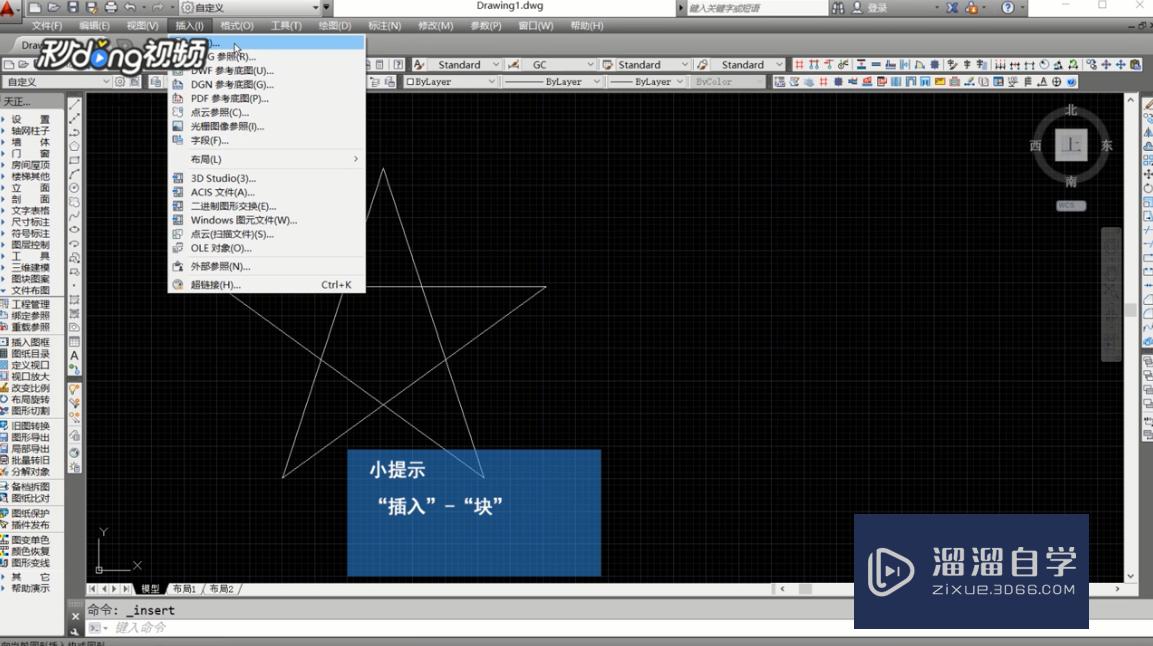Select 光栅图像参照(I) menu entry

tap(266, 126)
